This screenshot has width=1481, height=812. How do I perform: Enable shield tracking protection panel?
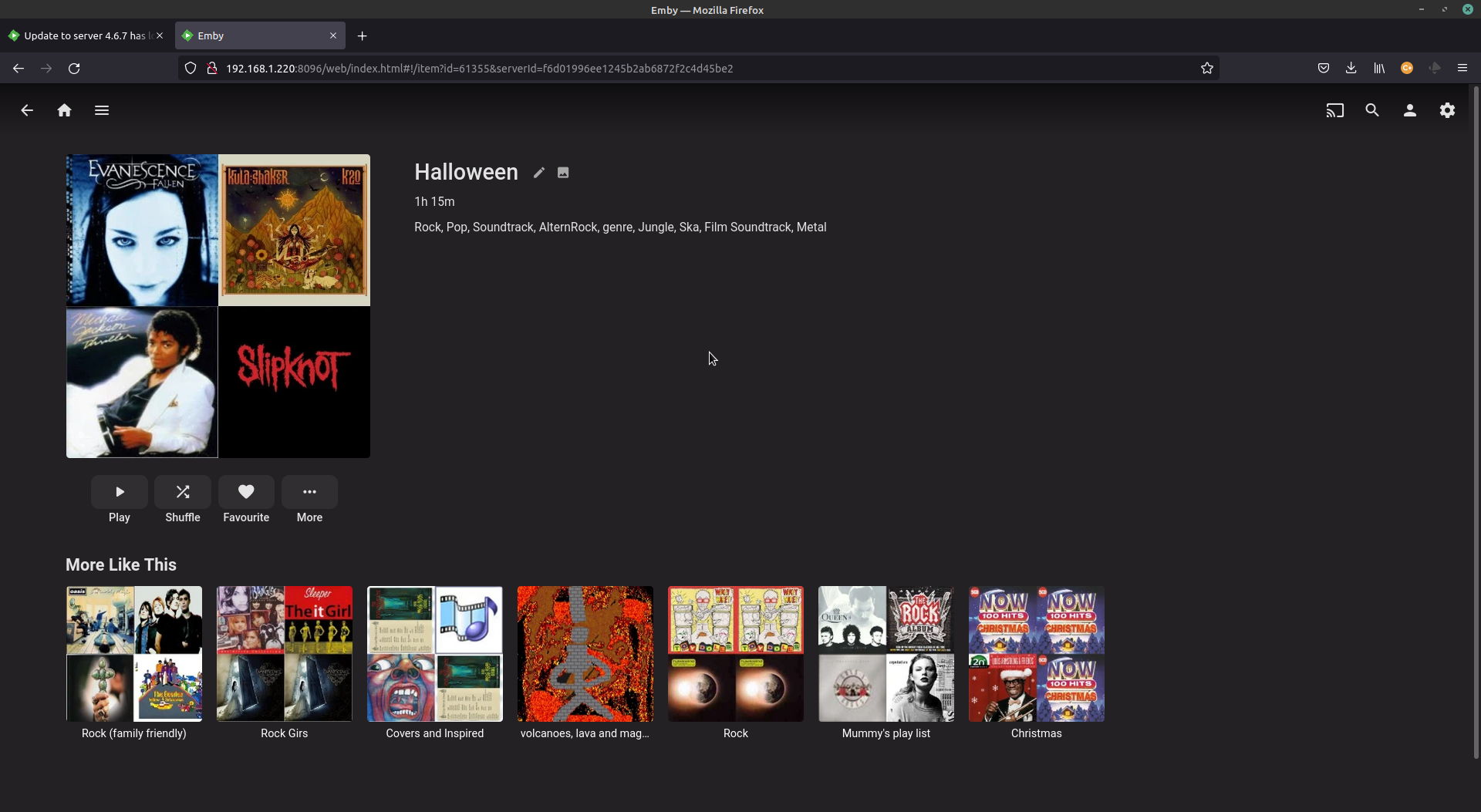(x=190, y=68)
